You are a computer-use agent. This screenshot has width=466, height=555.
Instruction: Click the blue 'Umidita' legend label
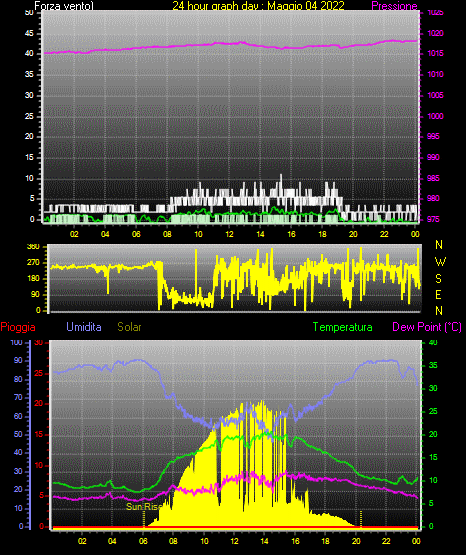coord(84,327)
